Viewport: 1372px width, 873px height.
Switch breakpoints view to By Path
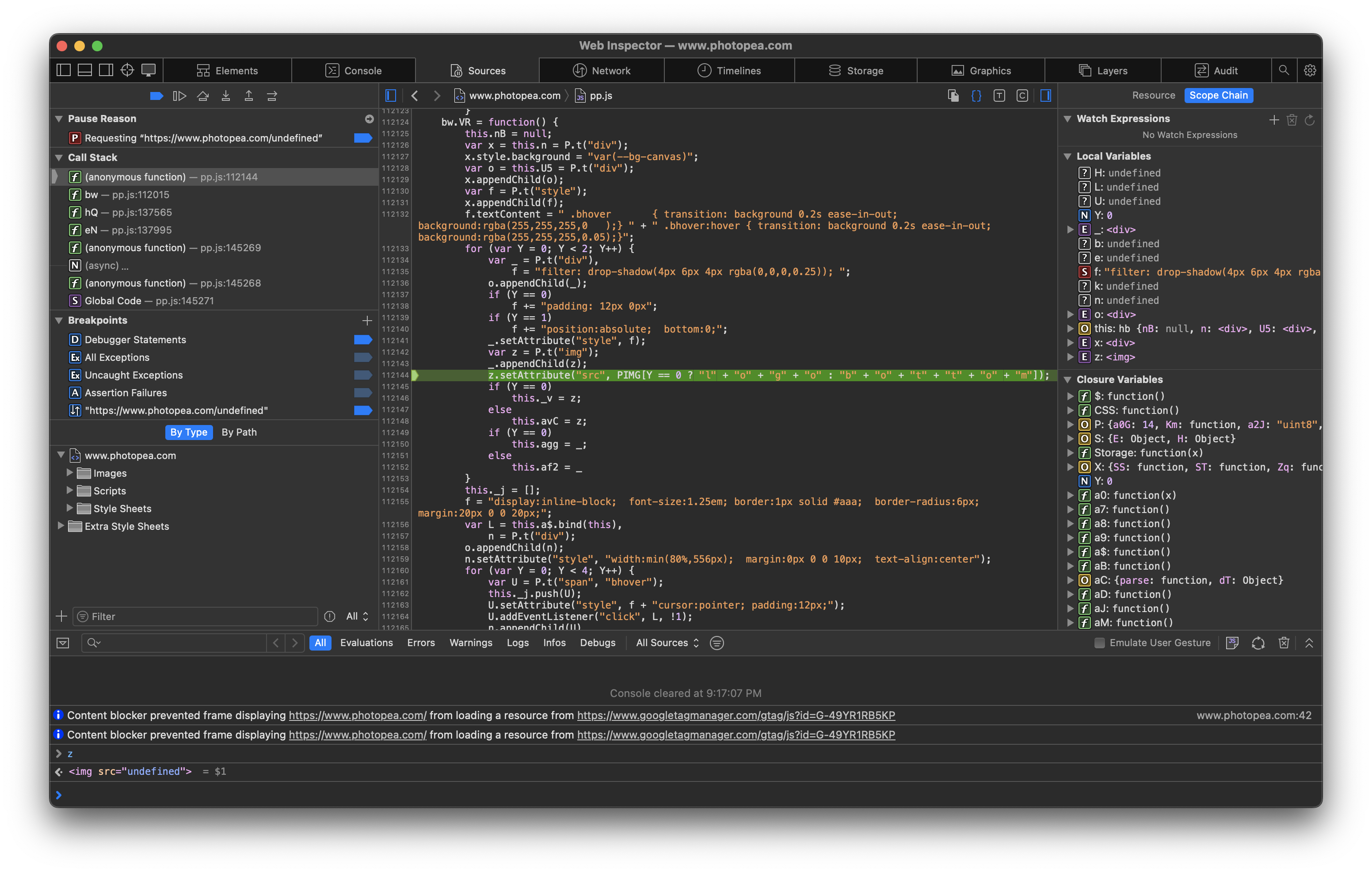[239, 432]
